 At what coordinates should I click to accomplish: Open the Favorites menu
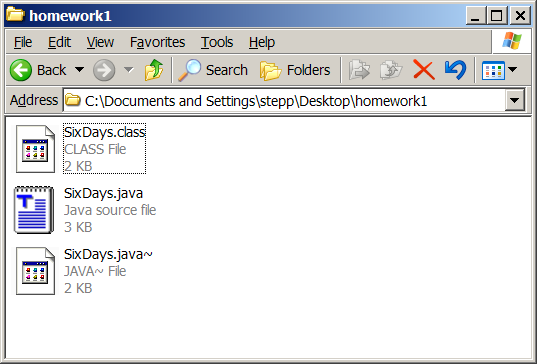tap(157, 42)
